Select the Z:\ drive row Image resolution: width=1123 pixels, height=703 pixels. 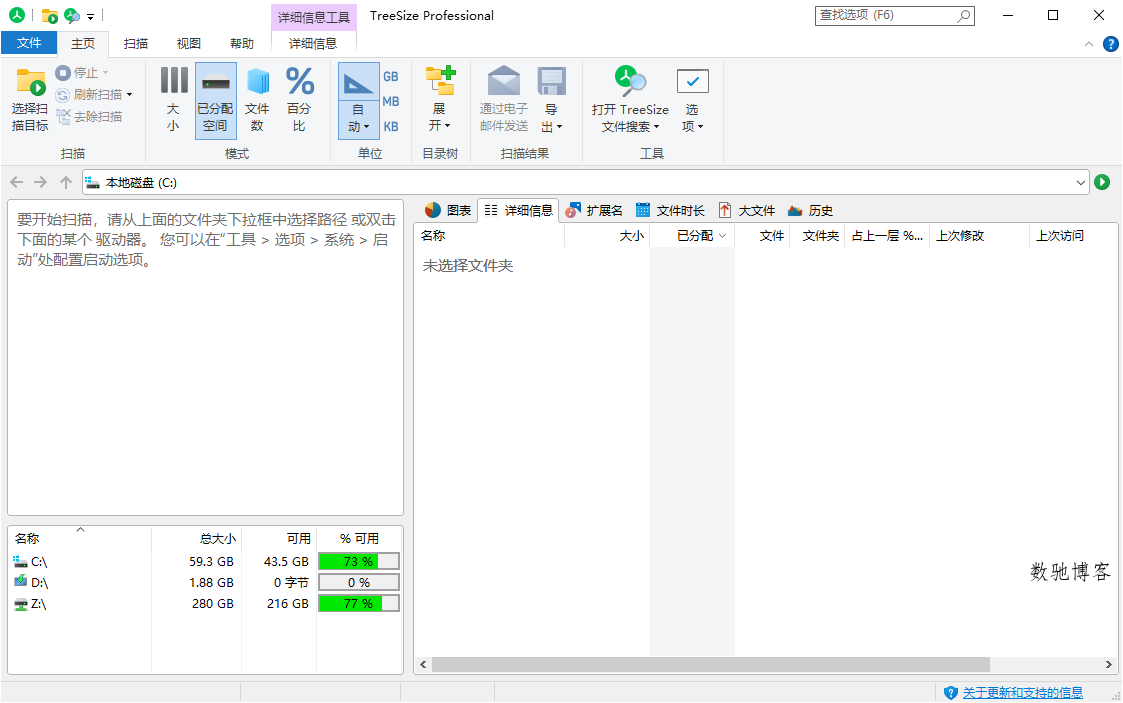click(x=205, y=603)
